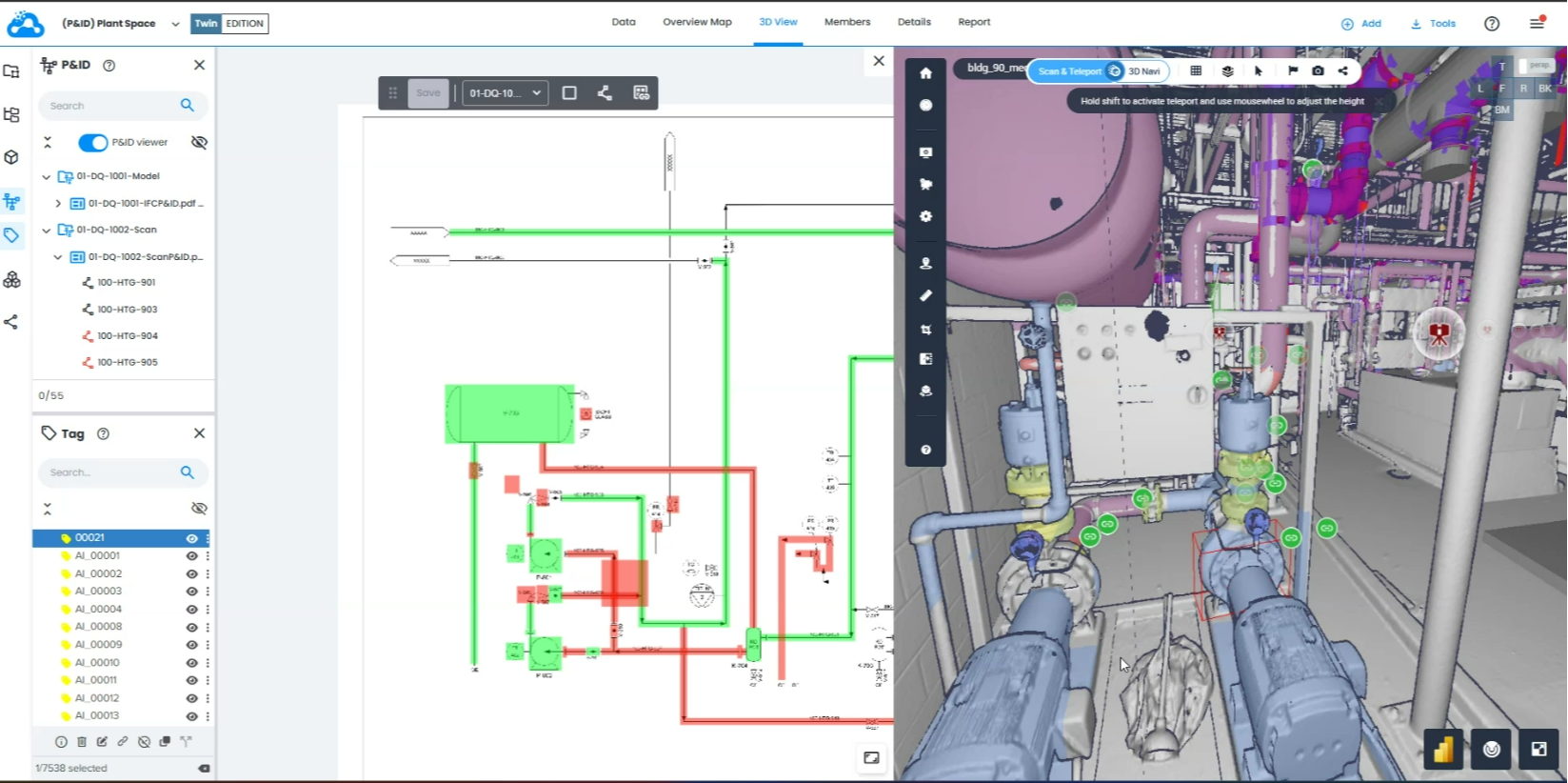Toggle hide-all visibility in Tag panel

(199, 508)
